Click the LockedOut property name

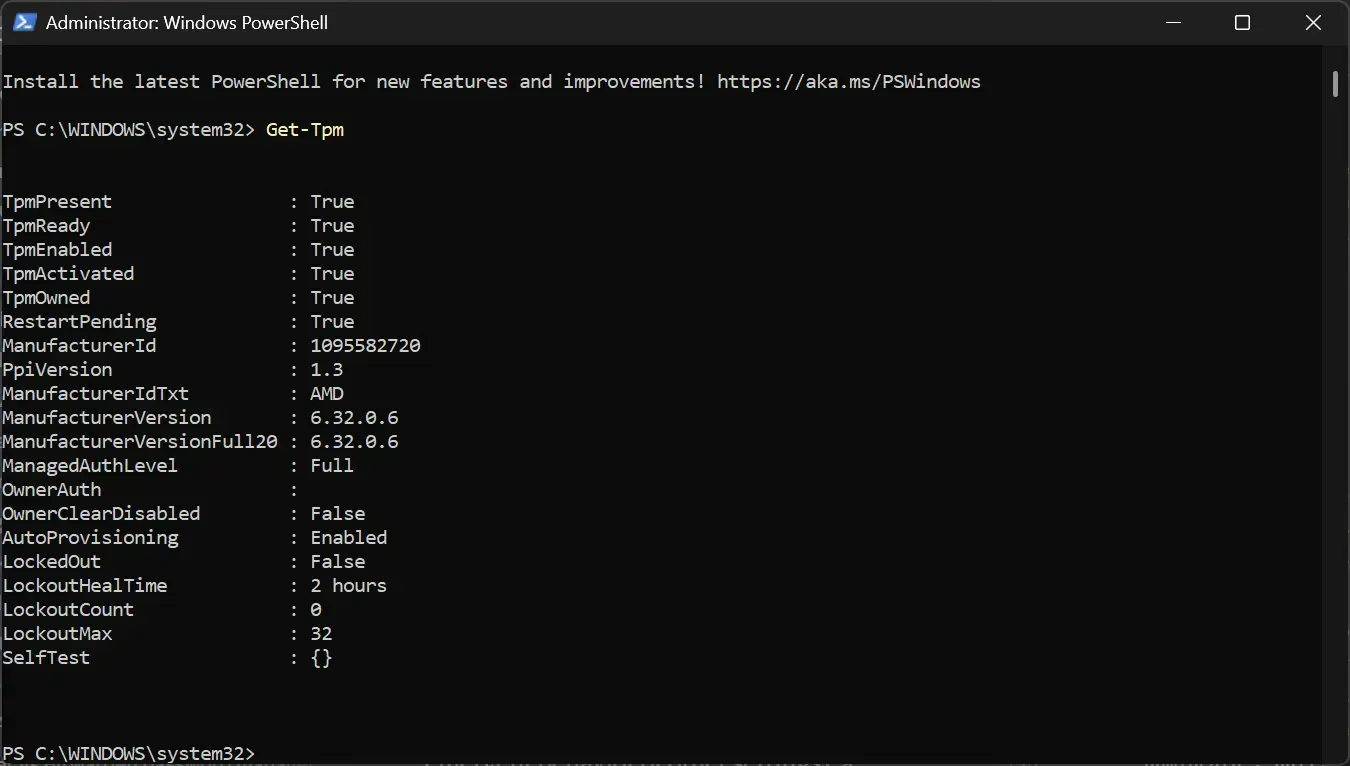point(51,562)
